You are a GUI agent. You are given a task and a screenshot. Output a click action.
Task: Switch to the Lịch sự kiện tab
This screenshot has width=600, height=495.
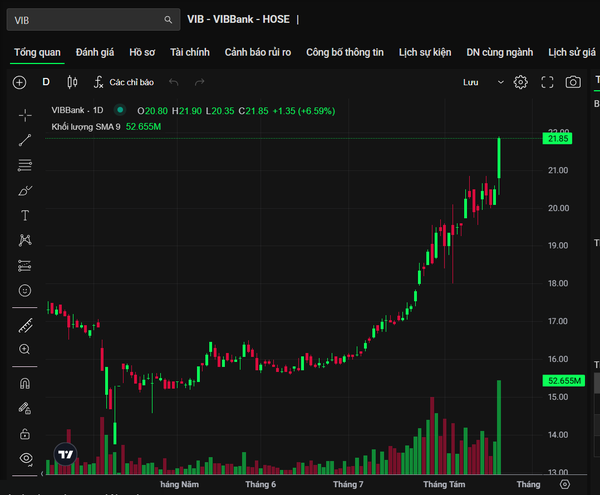coord(425,52)
